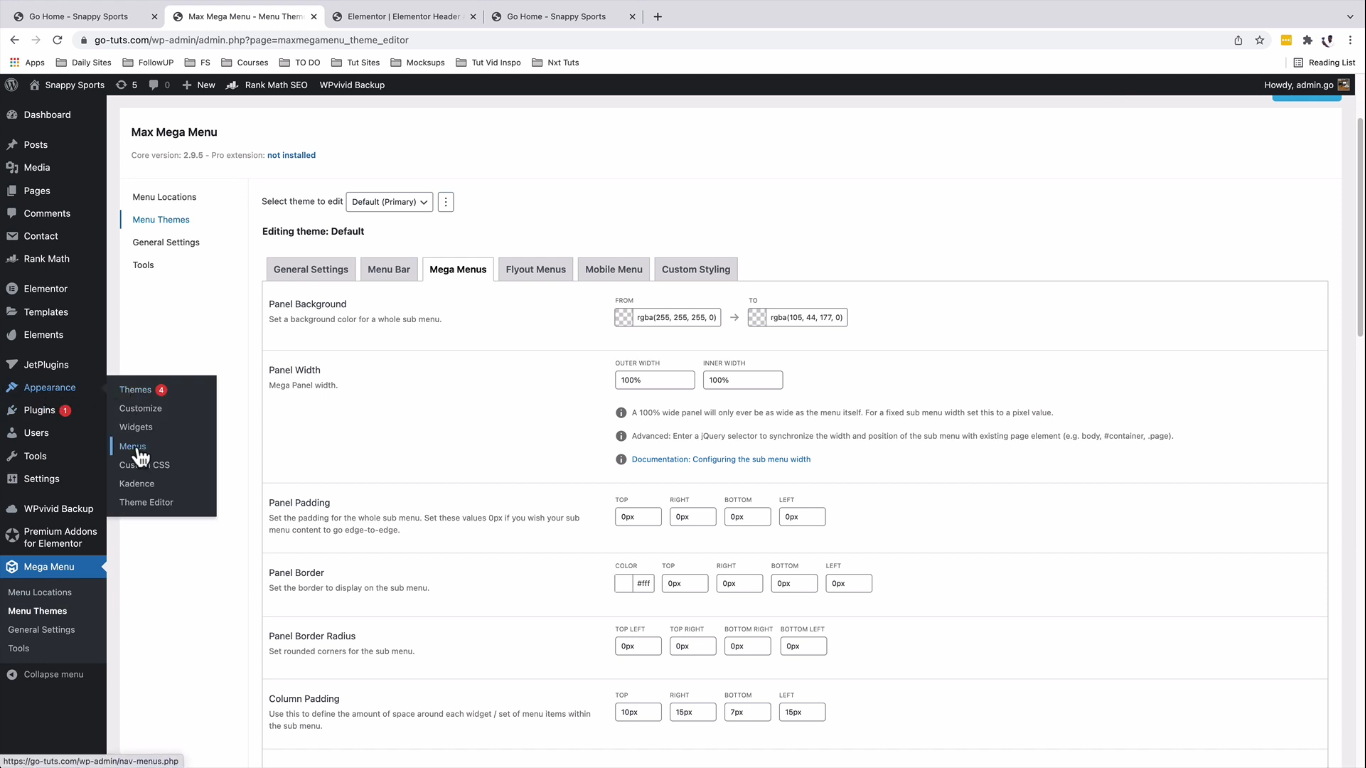Viewport: 1366px width, 768px height.
Task: Pick Panel Background FROM color swatch
Action: pyautogui.click(x=624, y=318)
